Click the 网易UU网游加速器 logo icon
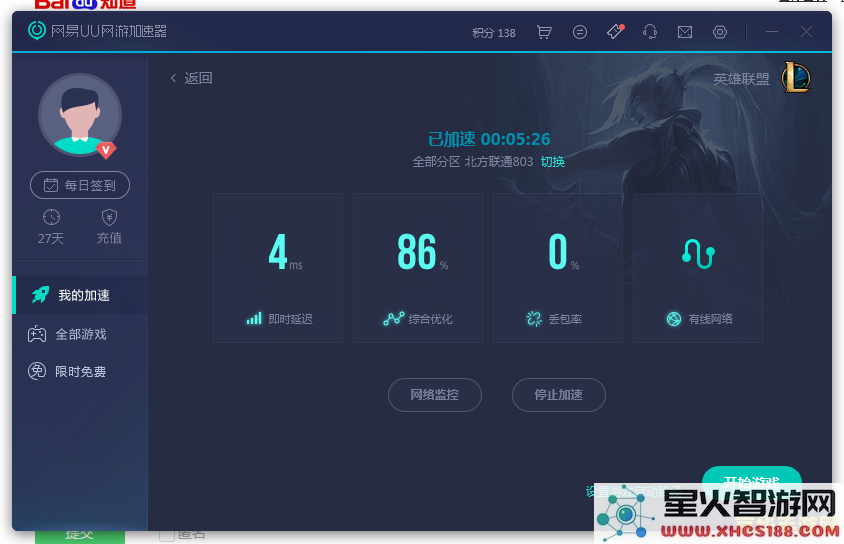The width and height of the screenshot is (844, 544). click(37, 31)
